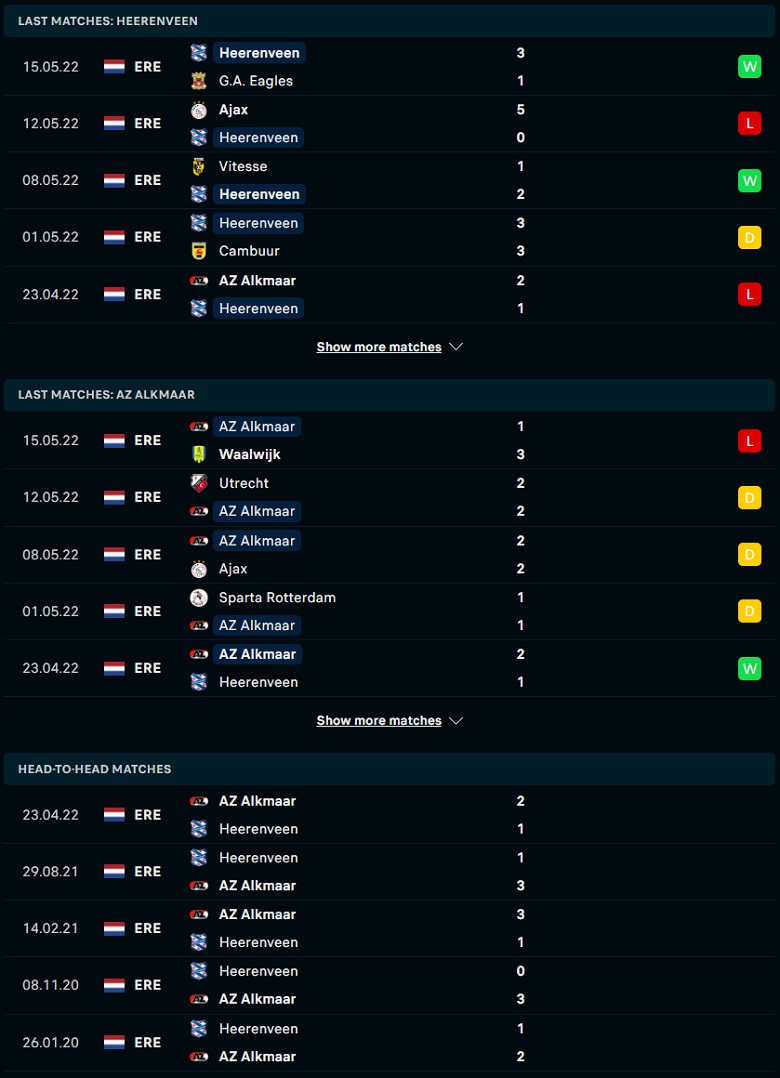Click the chevron arrow beside the Heerenveen Show more matches link
Screen dimensions: 780x1078
pos(456,347)
